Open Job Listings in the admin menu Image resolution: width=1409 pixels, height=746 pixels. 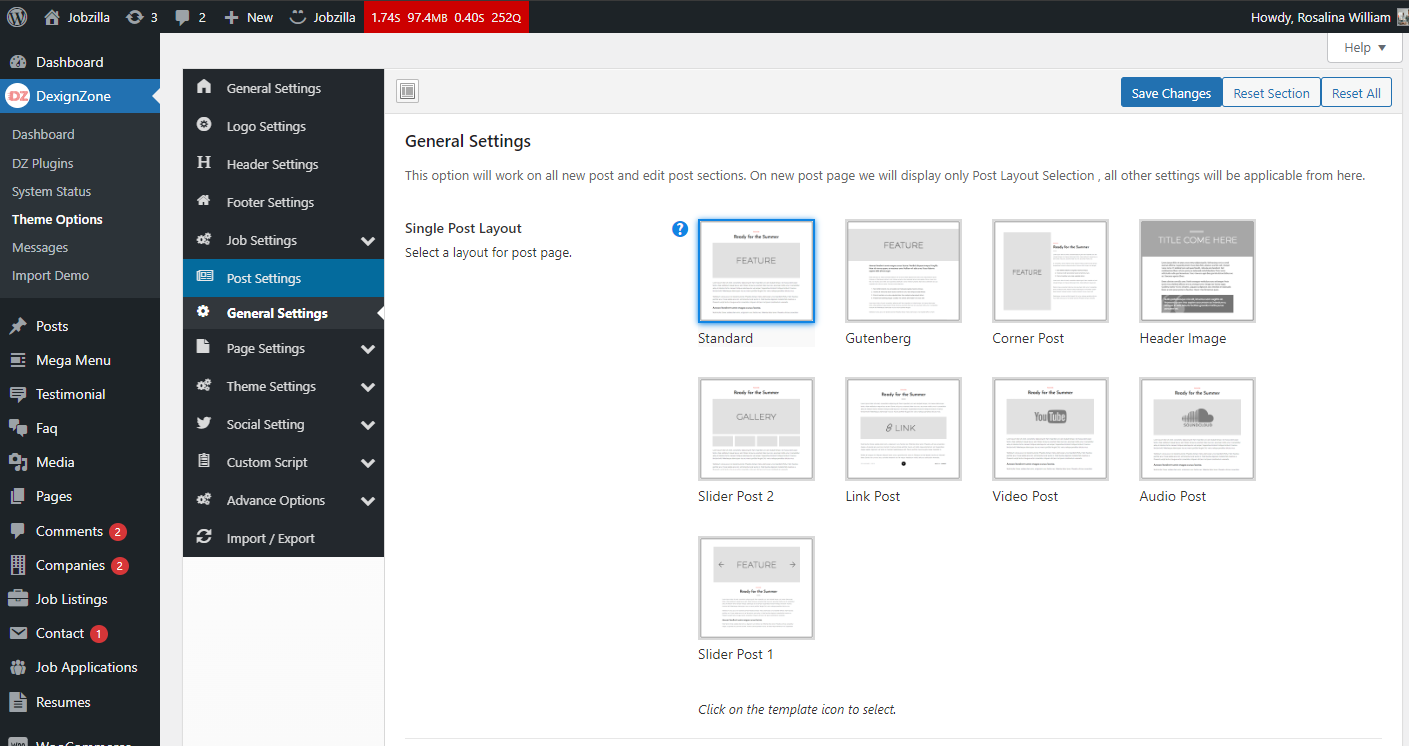71,599
